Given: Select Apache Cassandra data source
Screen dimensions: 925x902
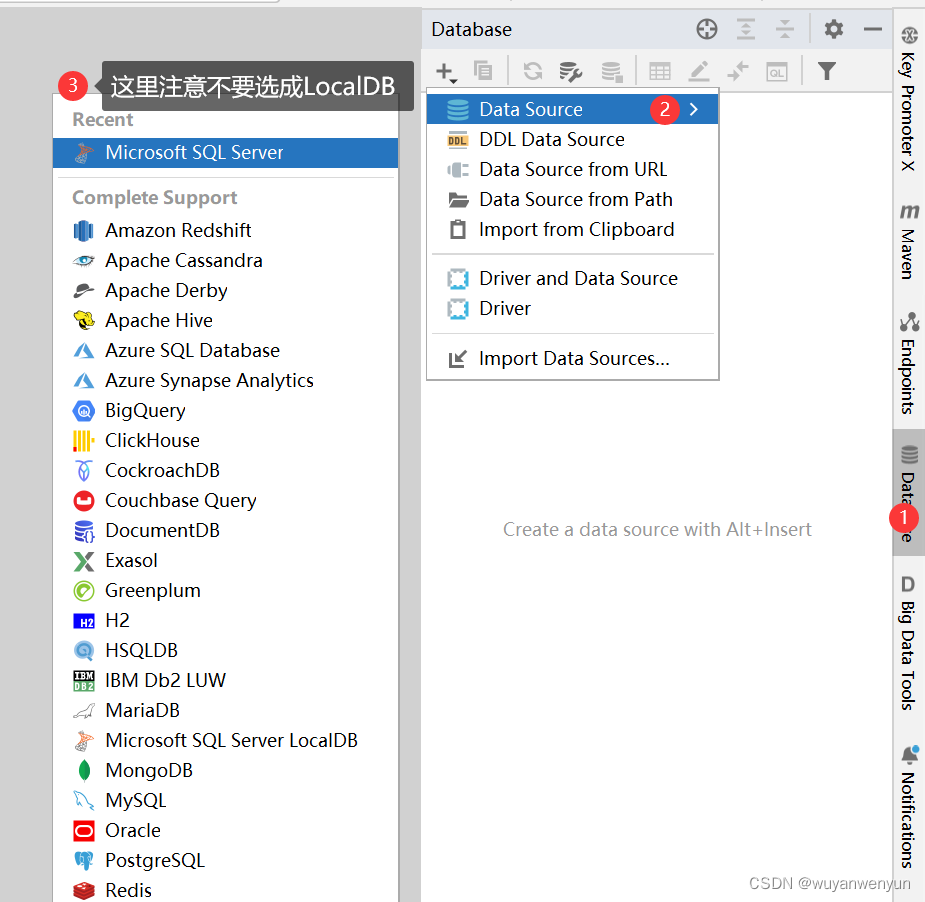Looking at the screenshot, I should click(225, 260).
